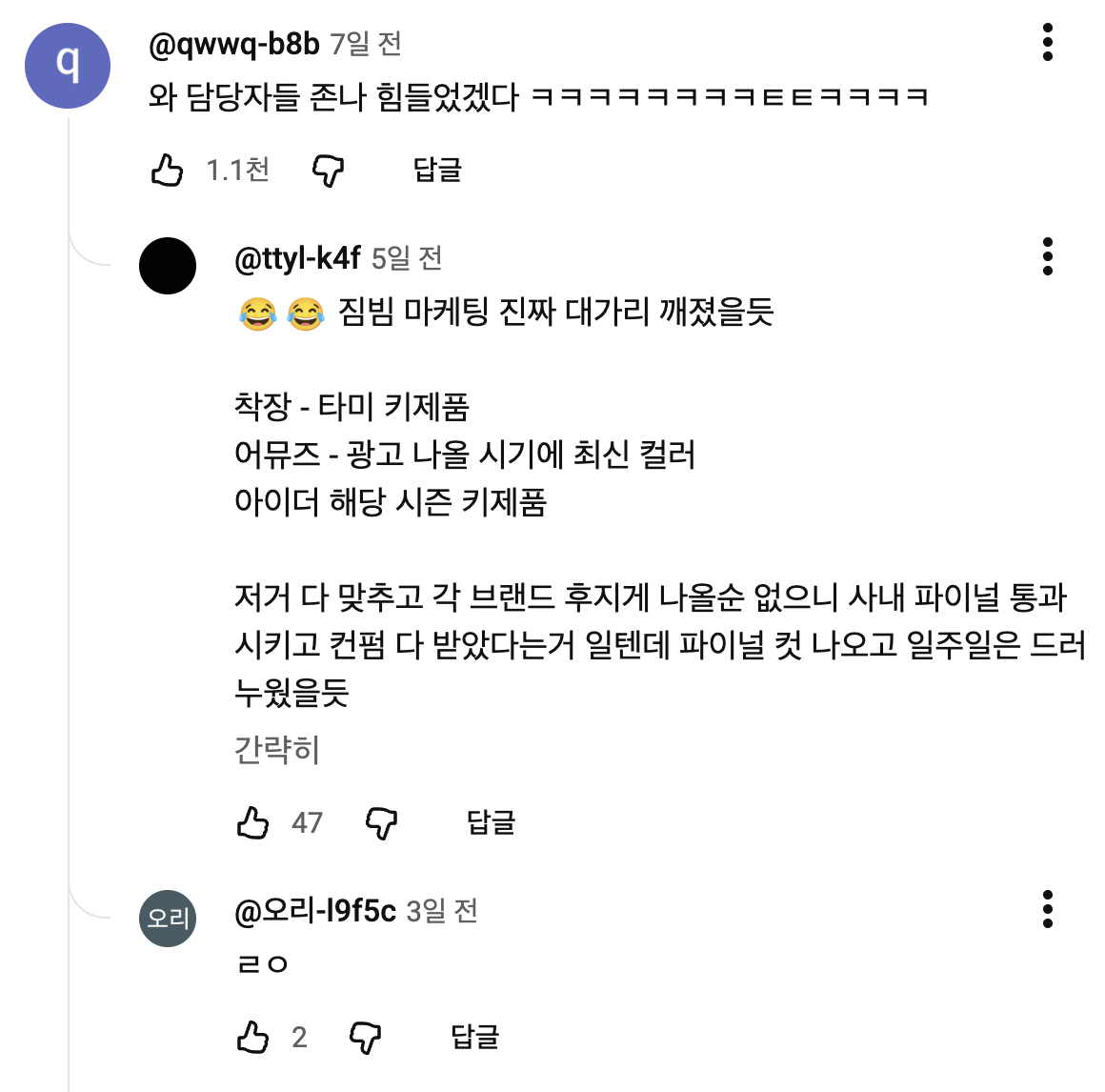Open more options for @qwwq-b8b comment
Viewport: 1105px width, 1092px height.
(x=1047, y=43)
